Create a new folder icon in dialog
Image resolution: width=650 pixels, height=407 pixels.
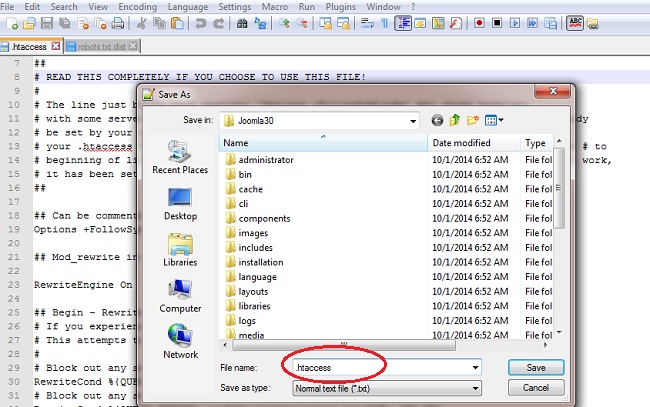point(473,120)
